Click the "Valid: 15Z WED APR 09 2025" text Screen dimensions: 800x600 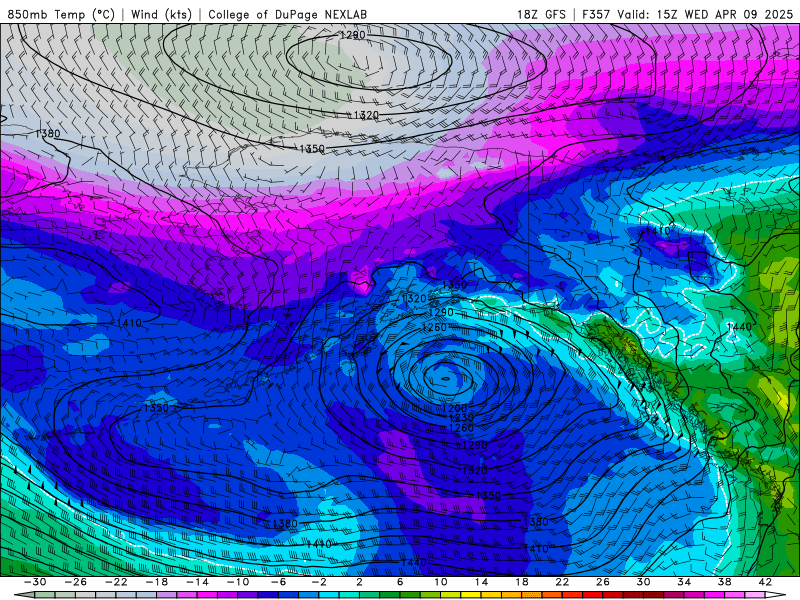[x=708, y=14]
